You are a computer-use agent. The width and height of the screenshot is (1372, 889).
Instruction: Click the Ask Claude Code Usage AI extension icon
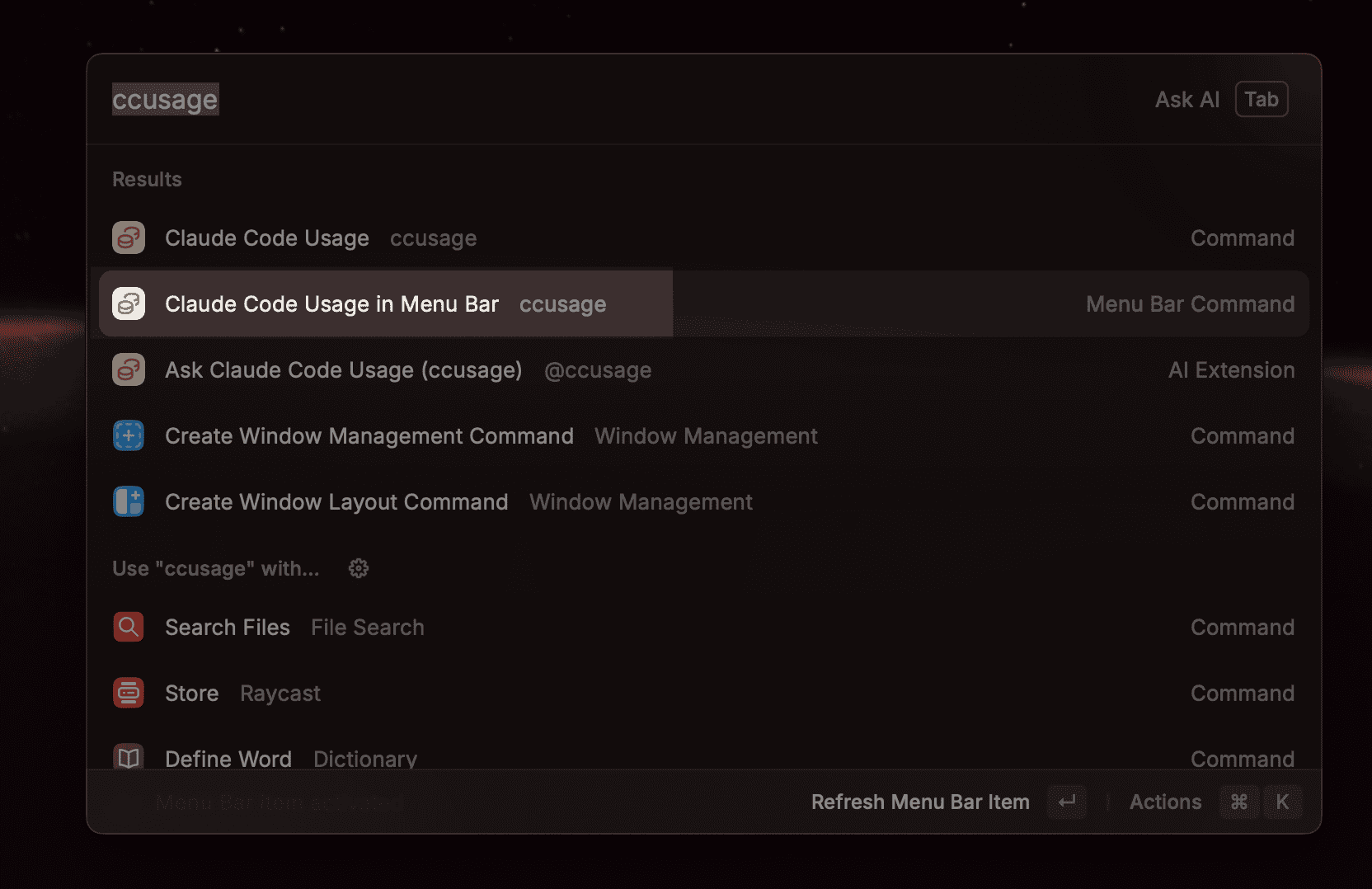(x=128, y=369)
